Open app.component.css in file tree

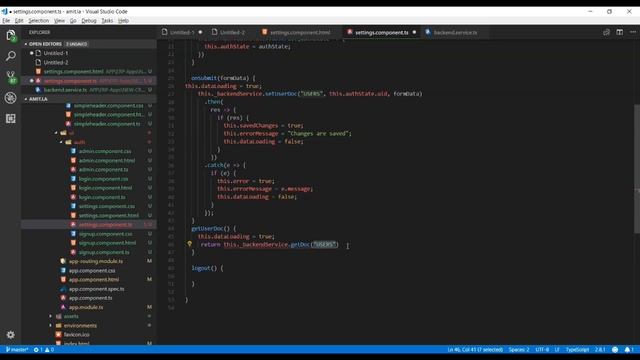(x=92, y=271)
